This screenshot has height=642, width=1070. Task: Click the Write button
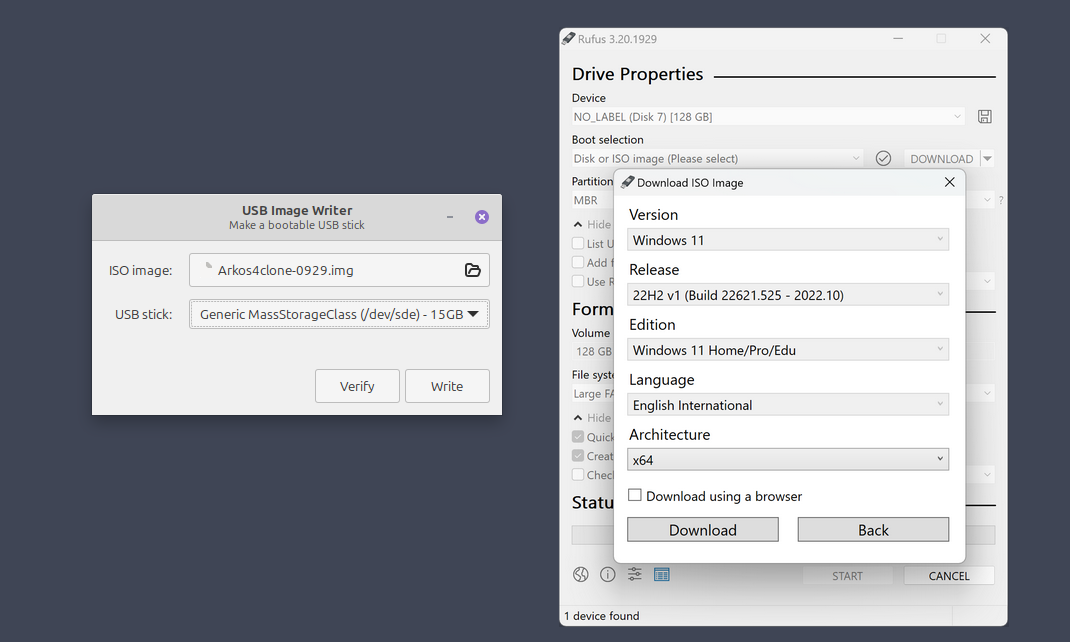[x=447, y=386]
